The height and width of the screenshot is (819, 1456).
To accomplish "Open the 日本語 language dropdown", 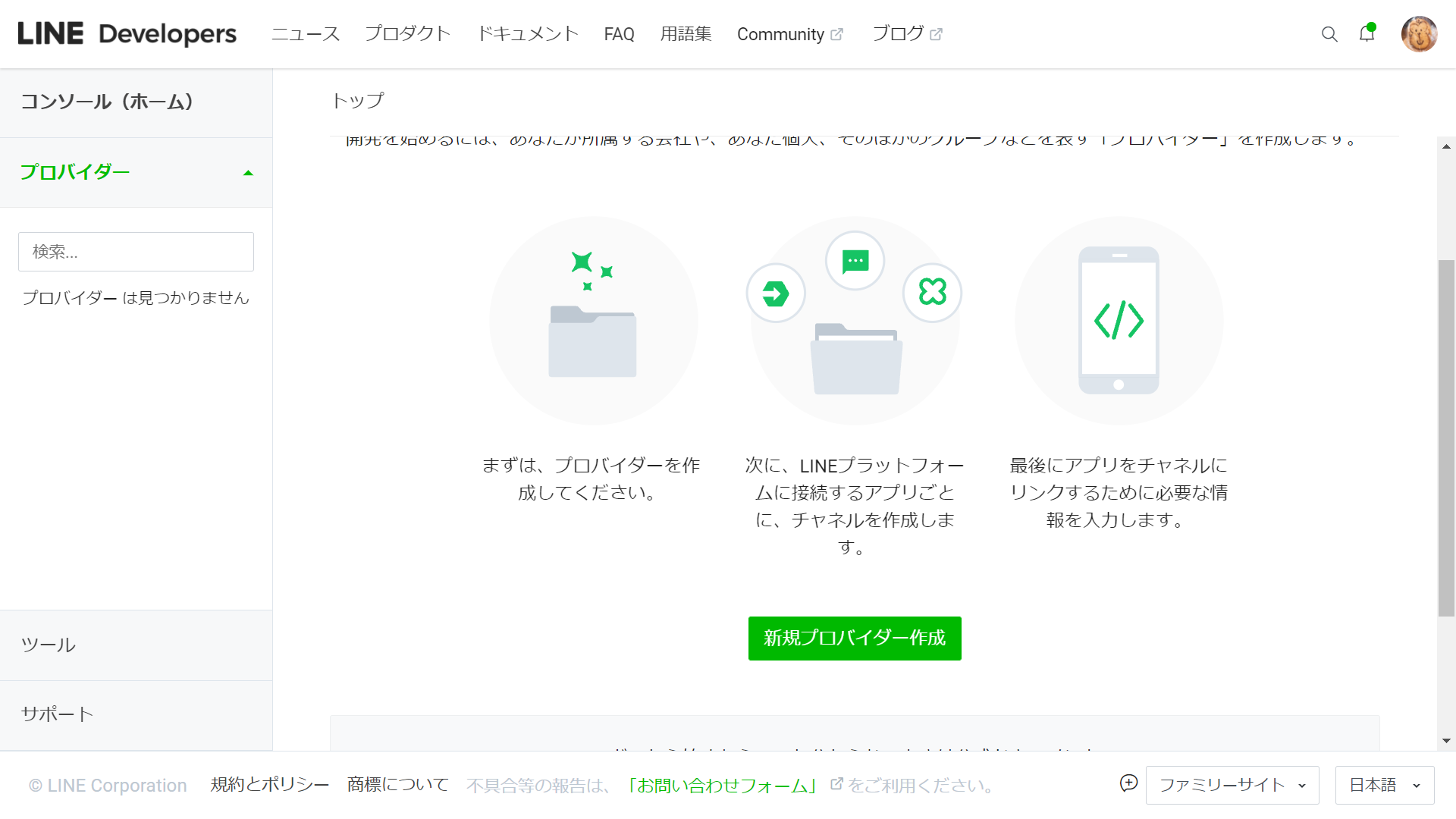I will click(x=1384, y=785).
